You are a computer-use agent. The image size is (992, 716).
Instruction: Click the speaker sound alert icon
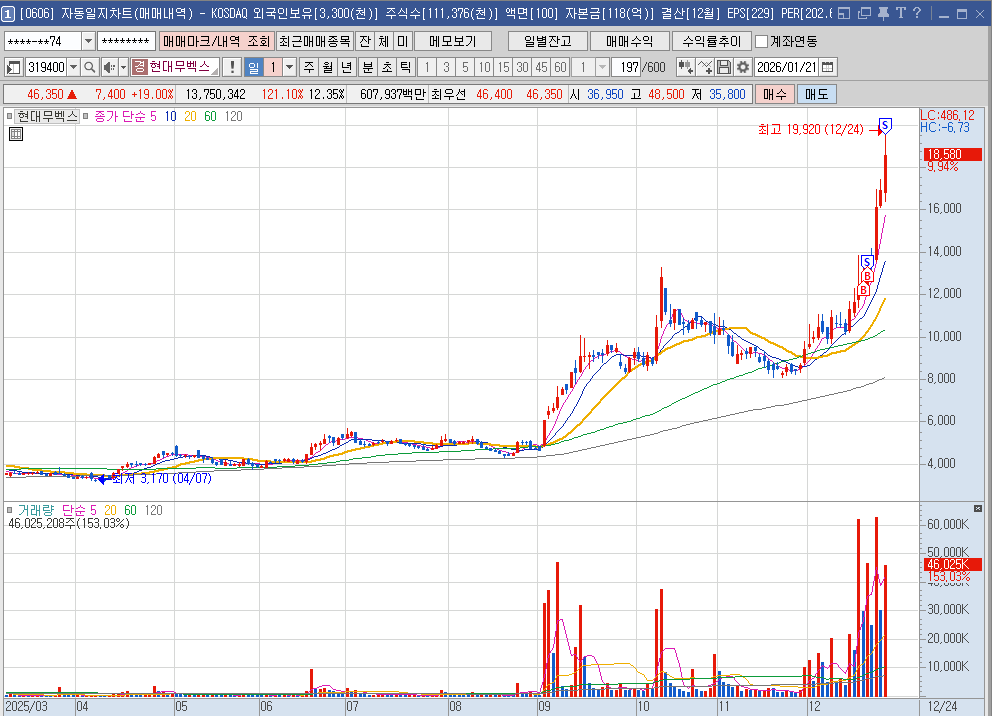point(108,67)
